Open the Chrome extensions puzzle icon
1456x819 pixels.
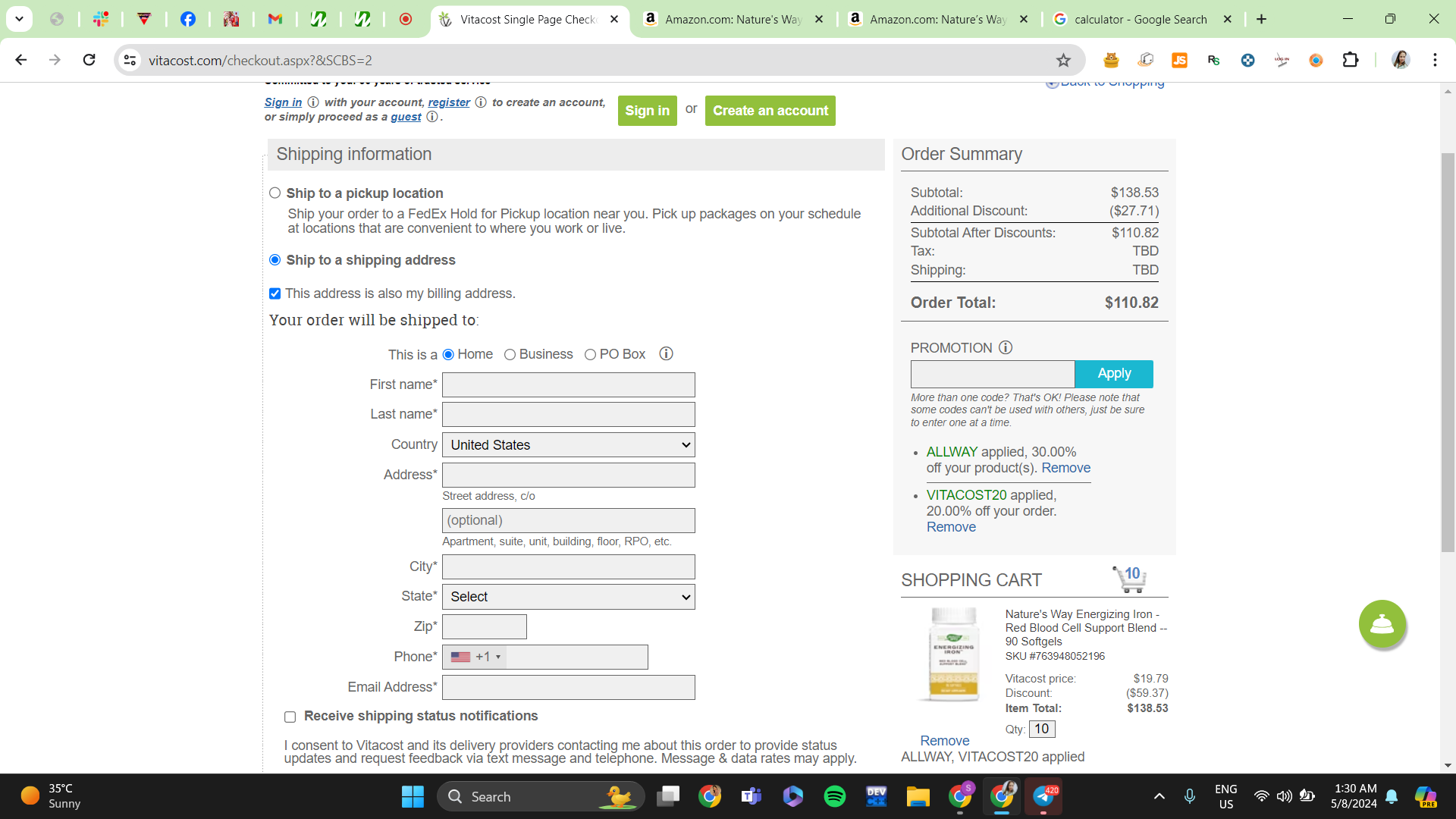pos(1351,60)
